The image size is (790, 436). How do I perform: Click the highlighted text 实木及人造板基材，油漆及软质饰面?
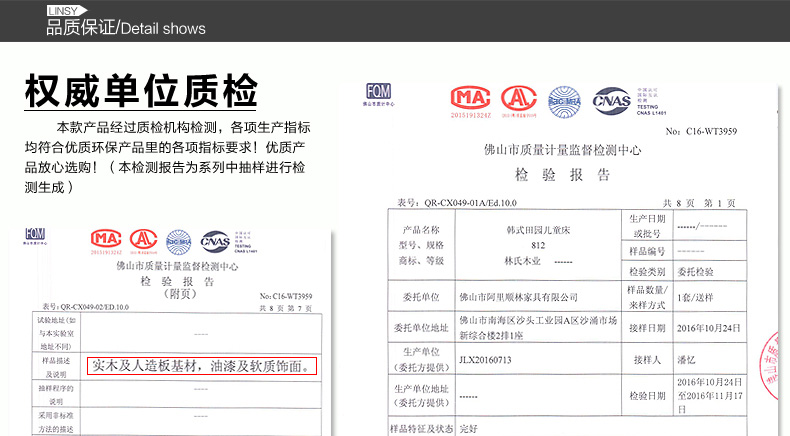tap(202, 366)
